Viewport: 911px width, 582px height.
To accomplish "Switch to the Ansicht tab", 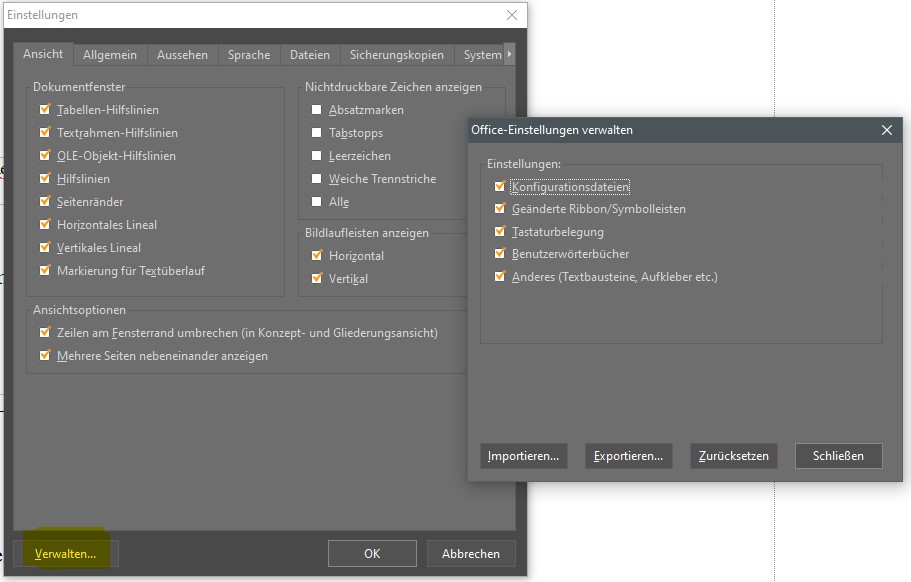I will pos(43,55).
